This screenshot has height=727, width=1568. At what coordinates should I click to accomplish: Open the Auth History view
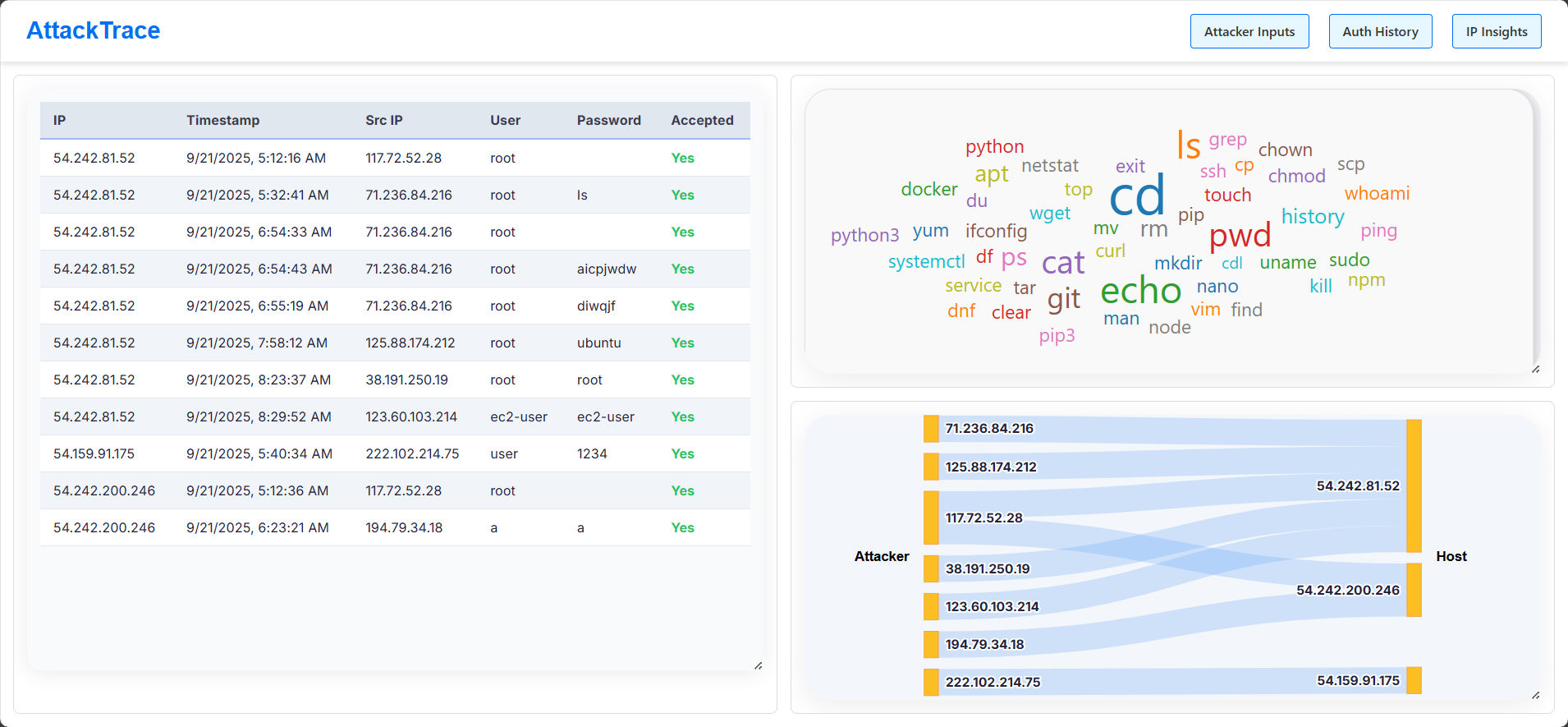point(1380,31)
